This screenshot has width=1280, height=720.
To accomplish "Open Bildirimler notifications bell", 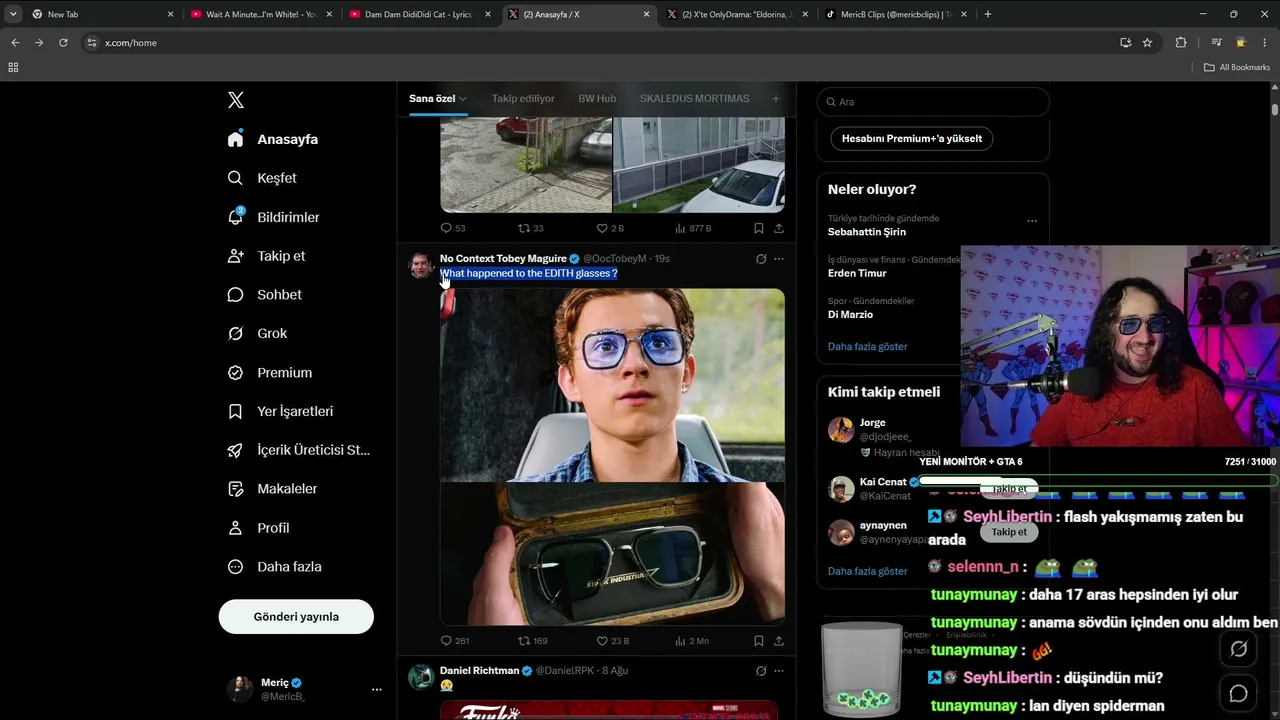I will 273,217.
